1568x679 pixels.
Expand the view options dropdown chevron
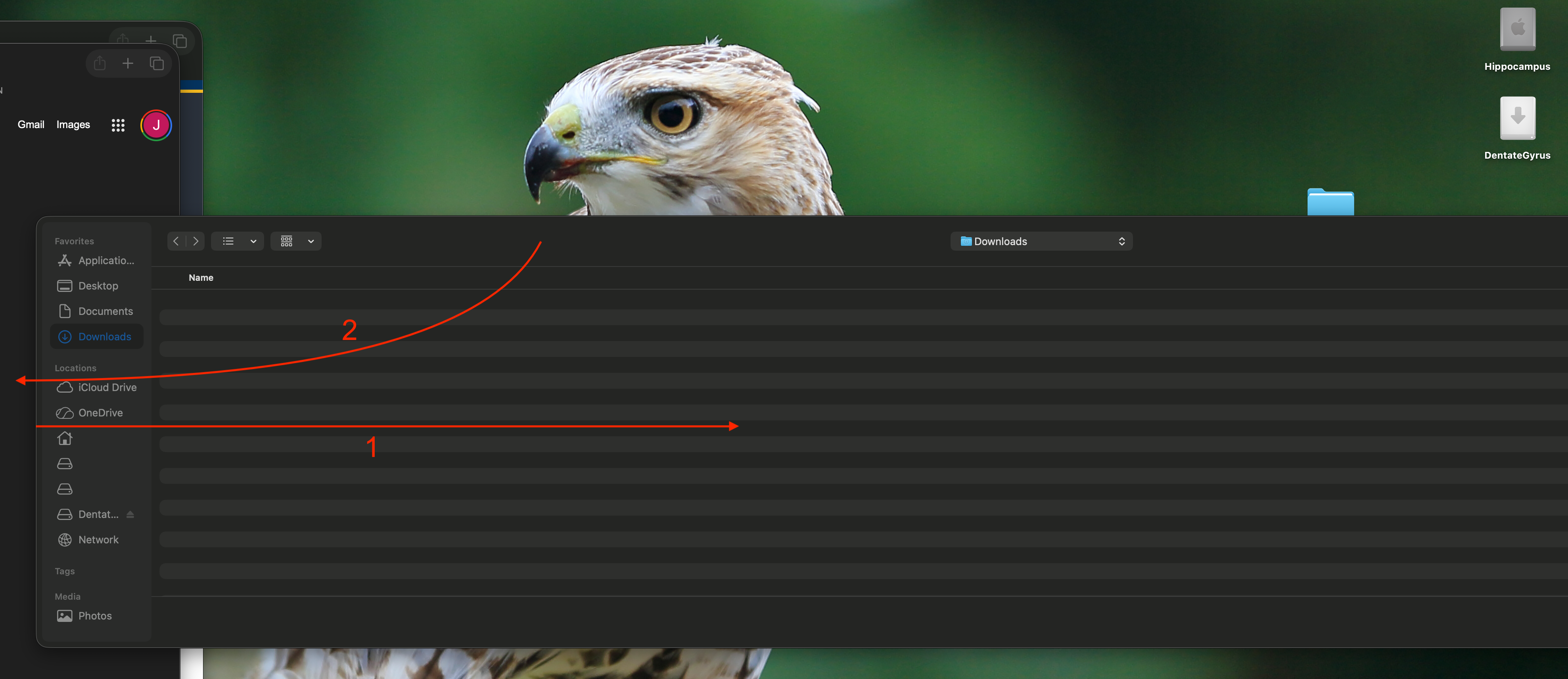(x=253, y=241)
